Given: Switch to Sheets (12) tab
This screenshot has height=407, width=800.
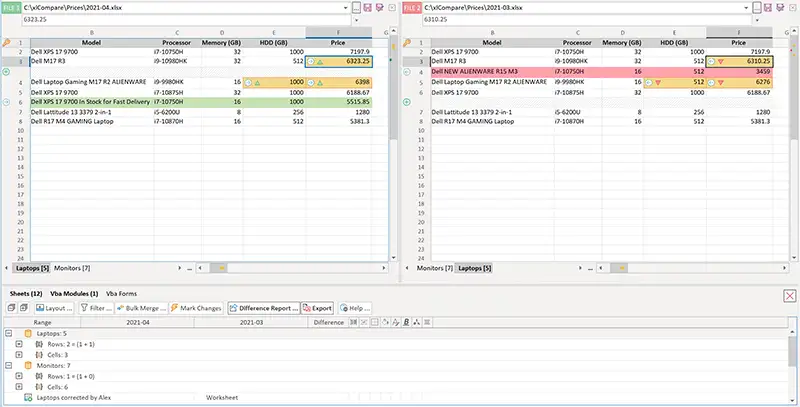Looking at the screenshot, I should (x=26, y=294).
